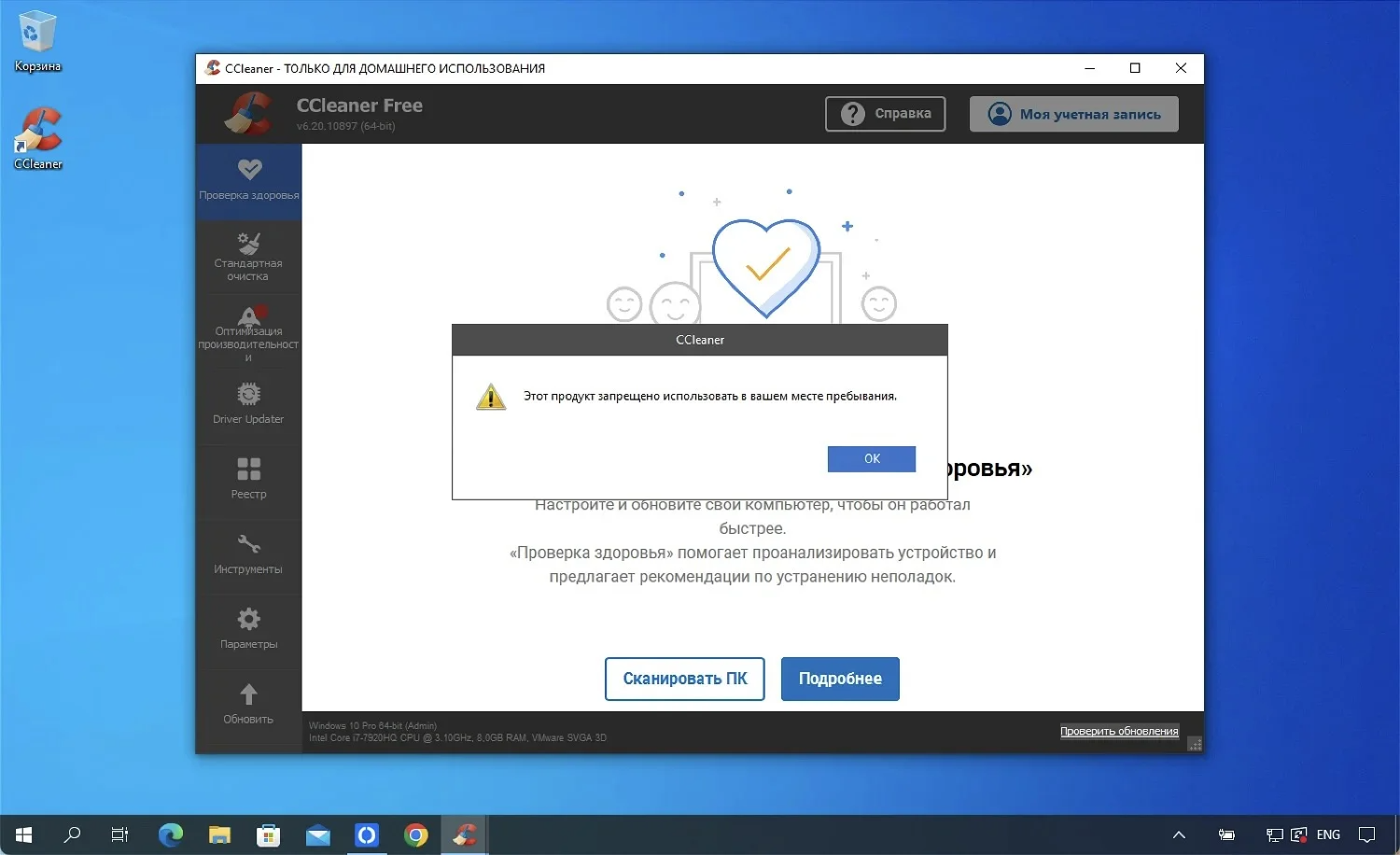Open Microsoft Store from taskbar
The image size is (1400, 855).
tap(269, 834)
